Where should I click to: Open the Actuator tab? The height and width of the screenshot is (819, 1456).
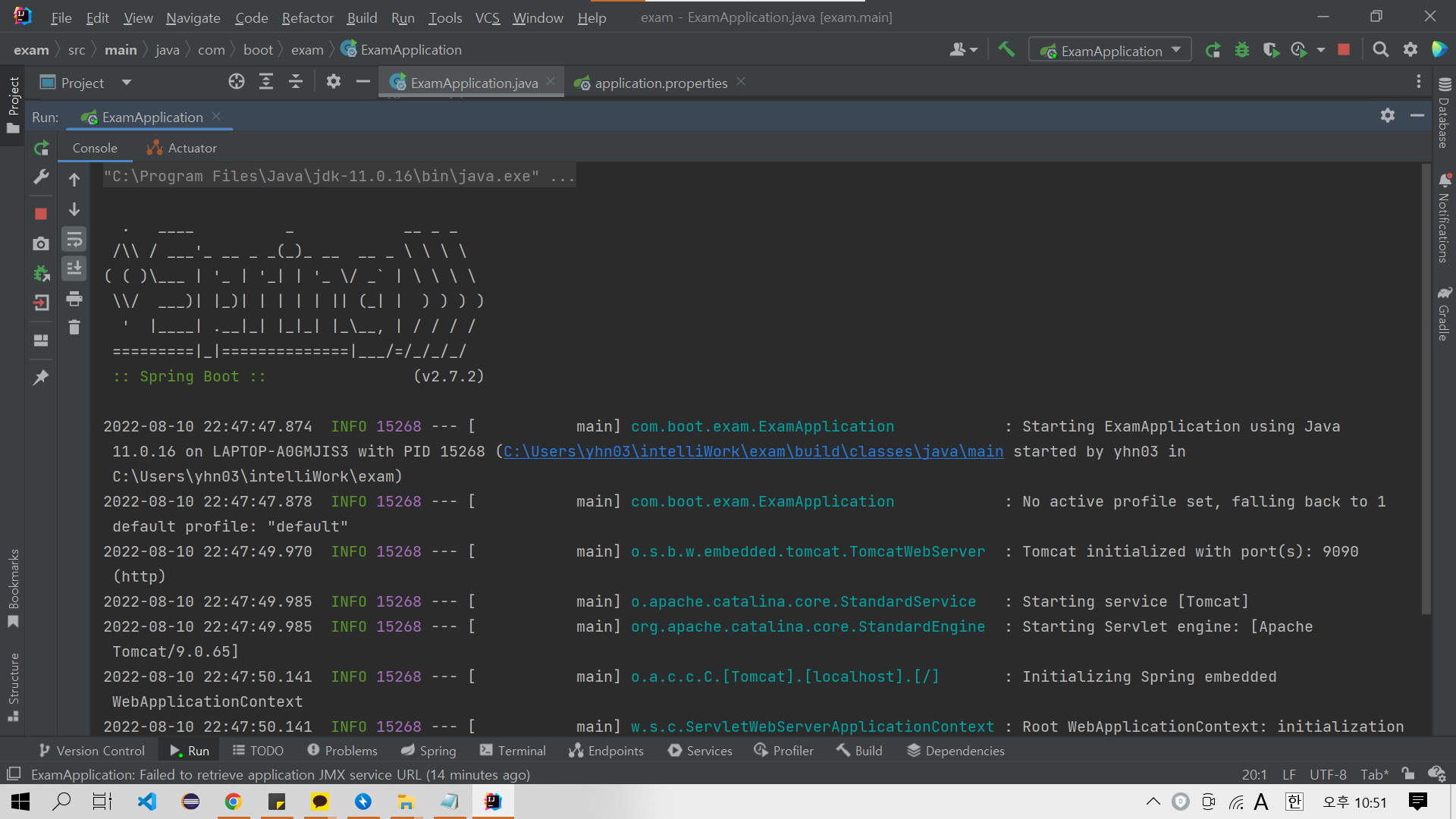click(182, 148)
